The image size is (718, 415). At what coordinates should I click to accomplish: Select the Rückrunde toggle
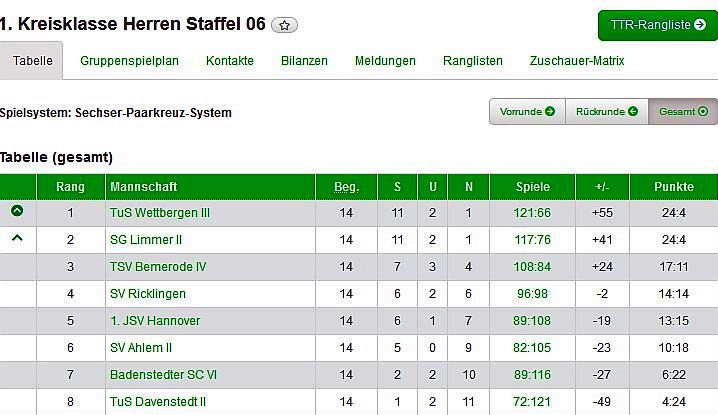607,112
